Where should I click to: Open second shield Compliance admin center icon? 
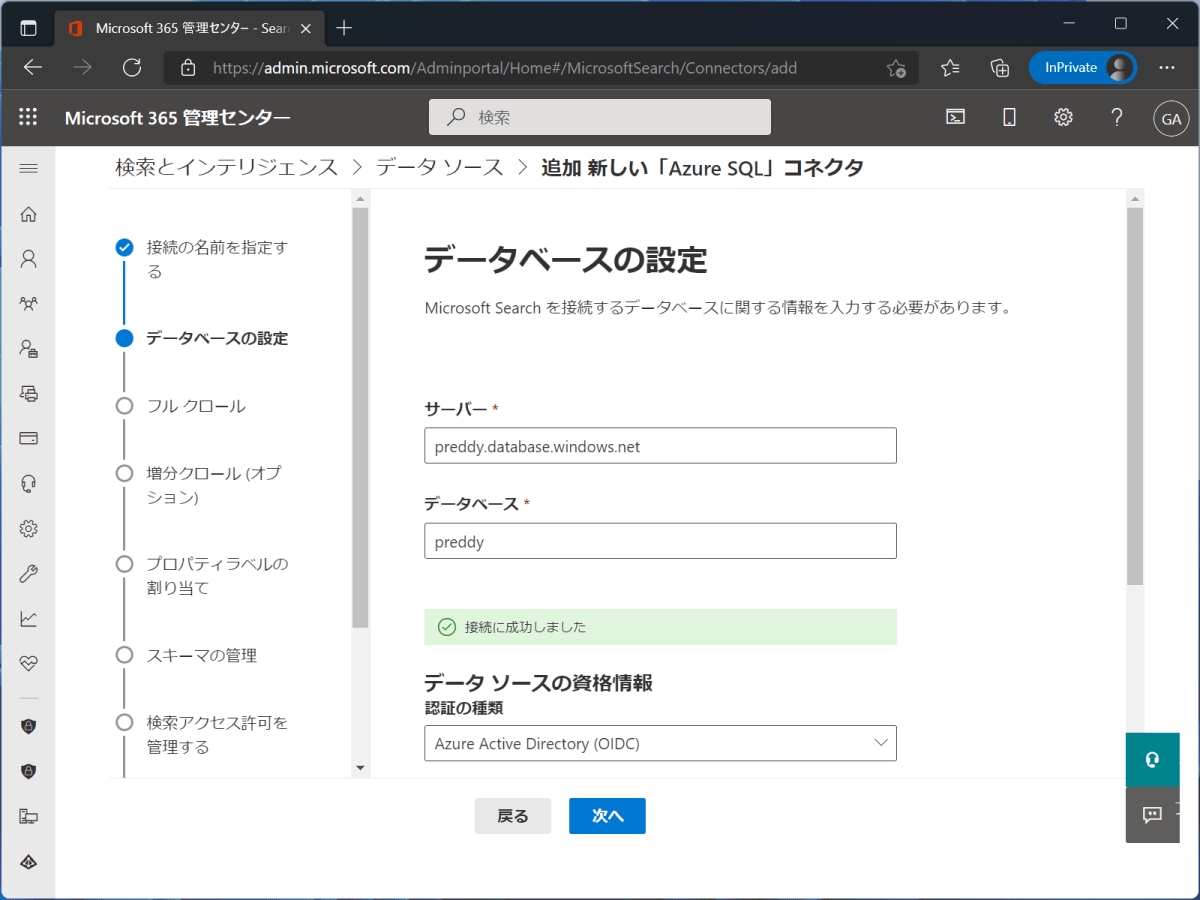click(x=28, y=771)
